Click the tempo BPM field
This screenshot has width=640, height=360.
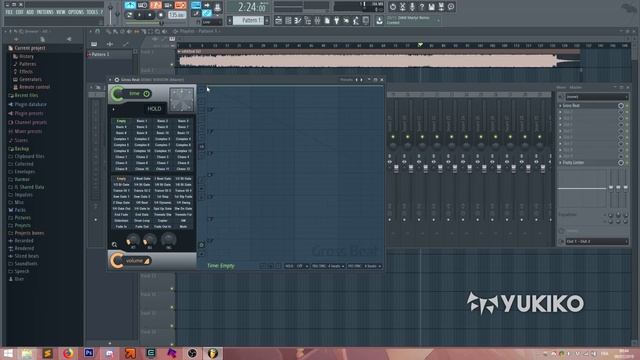click(x=177, y=15)
